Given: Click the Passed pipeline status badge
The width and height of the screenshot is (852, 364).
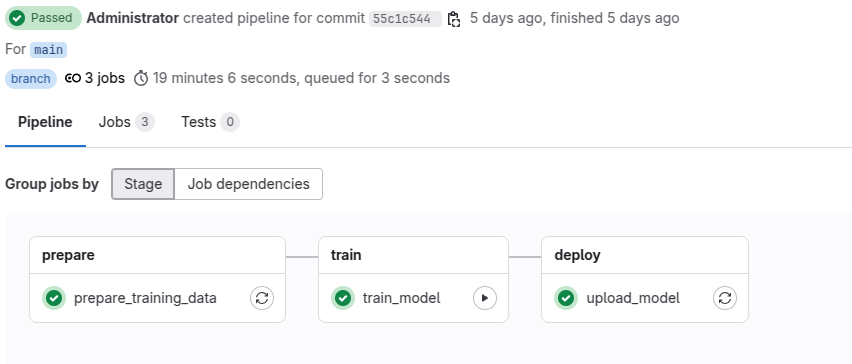Looking at the screenshot, I should (43, 18).
